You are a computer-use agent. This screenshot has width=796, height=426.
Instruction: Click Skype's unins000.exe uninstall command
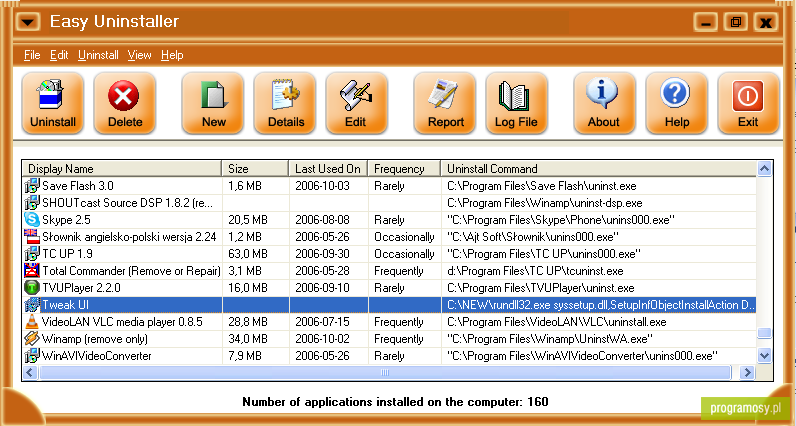pos(561,220)
